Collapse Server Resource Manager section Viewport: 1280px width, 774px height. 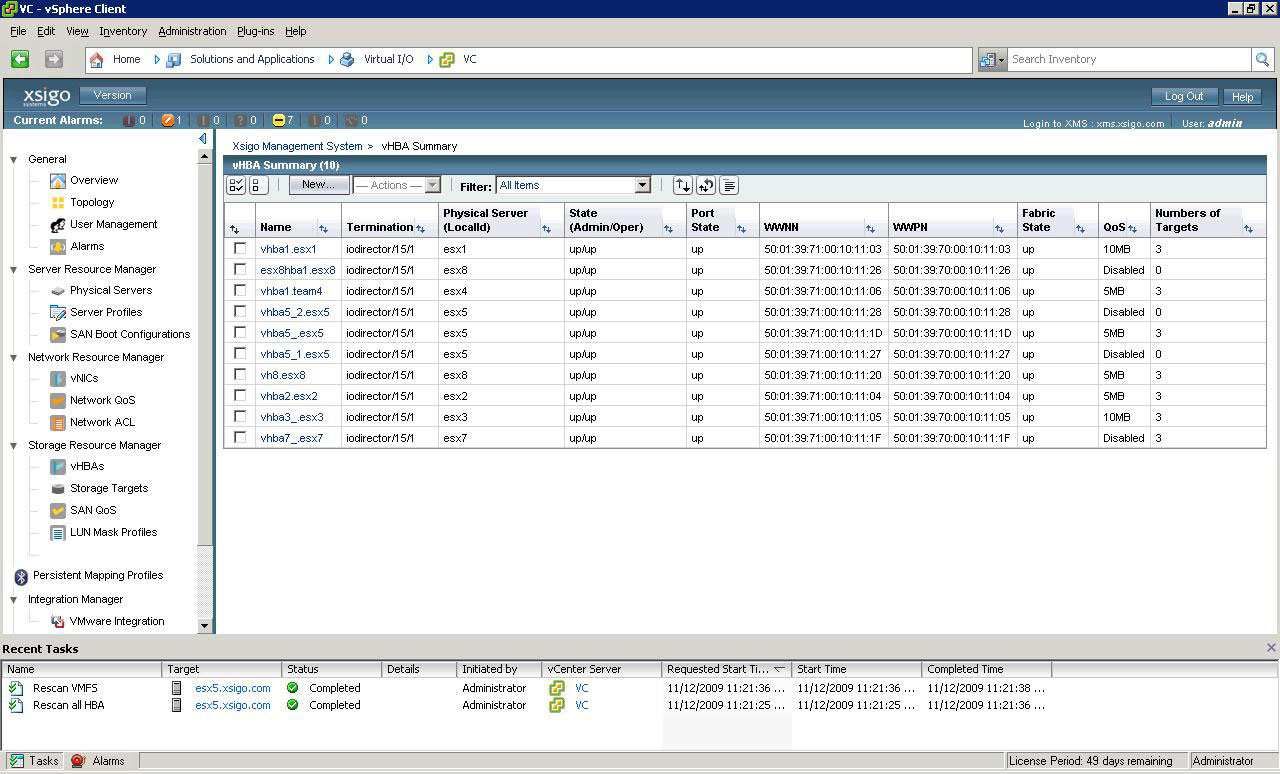coord(14,270)
